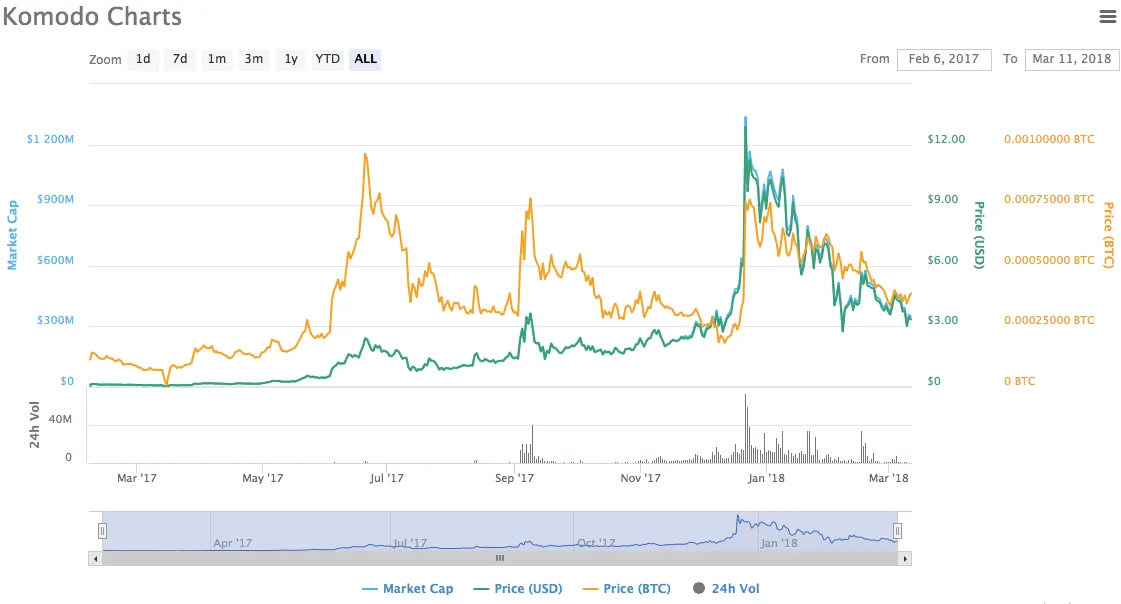Click the Nov '17 x-axis label

[x=641, y=478]
